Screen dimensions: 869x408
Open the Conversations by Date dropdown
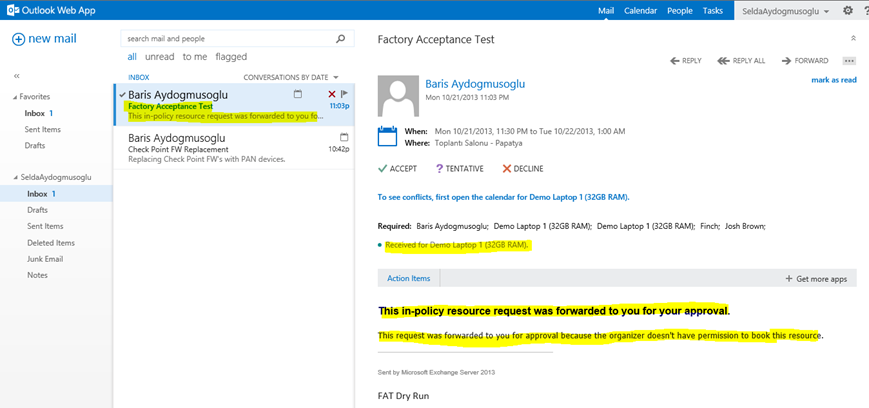point(291,78)
